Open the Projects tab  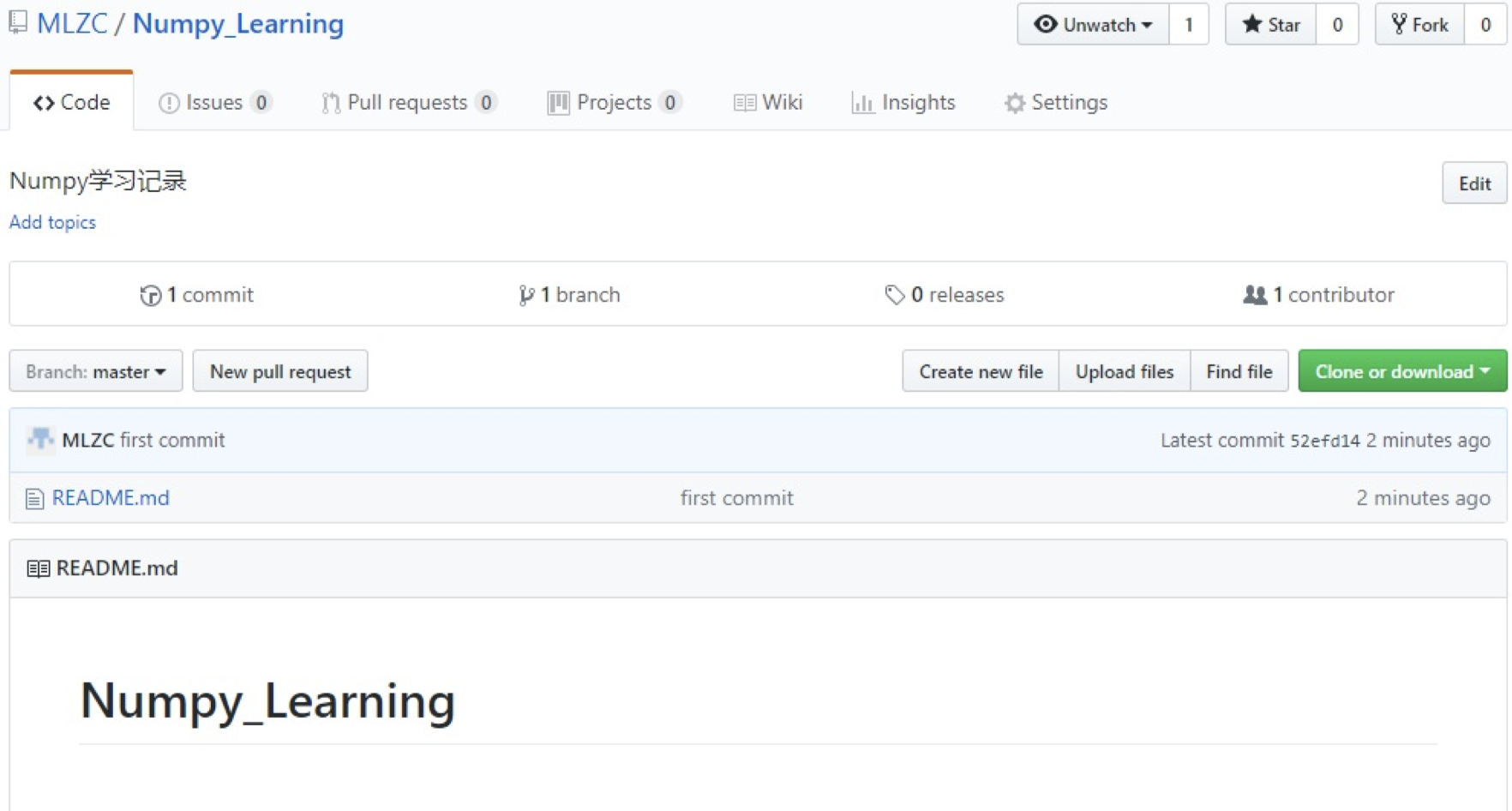pyautogui.click(x=614, y=102)
